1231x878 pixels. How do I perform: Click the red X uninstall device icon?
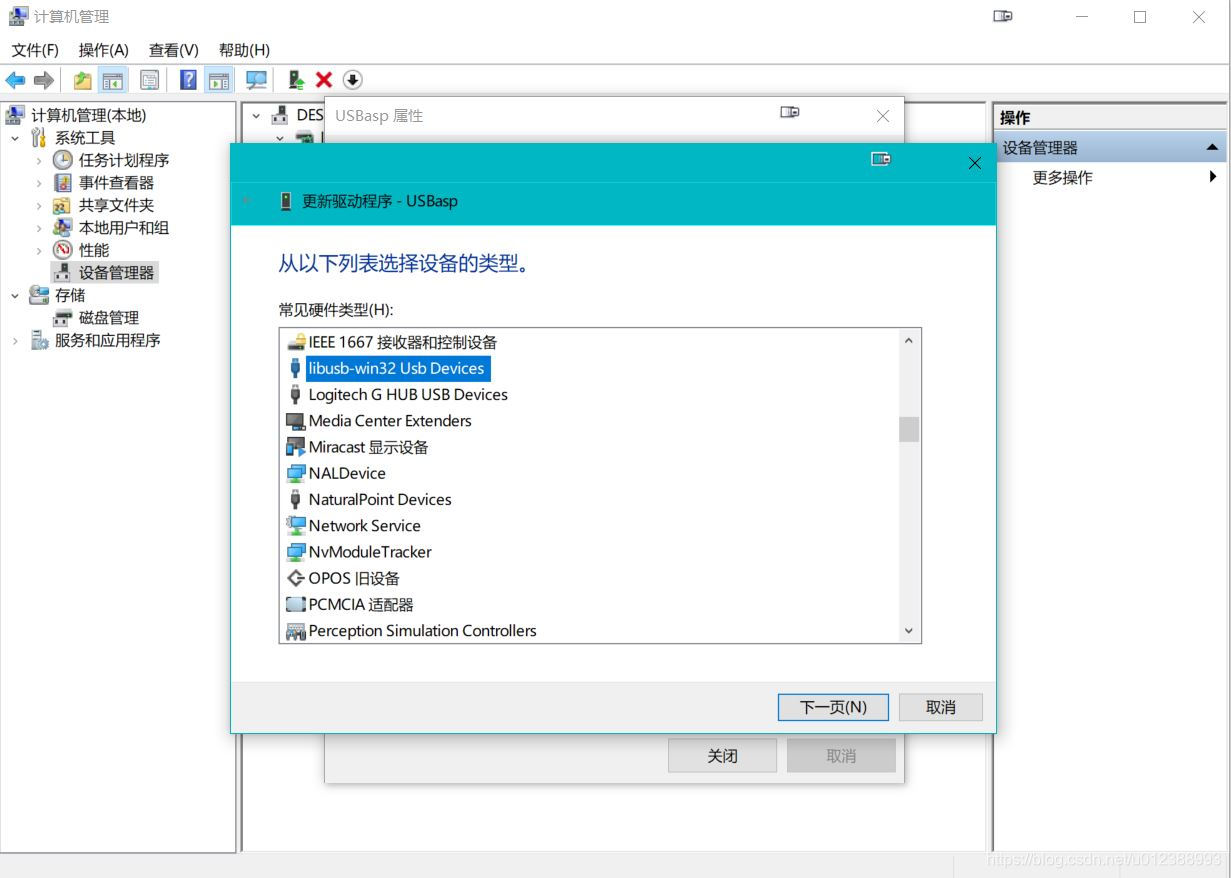(x=324, y=80)
